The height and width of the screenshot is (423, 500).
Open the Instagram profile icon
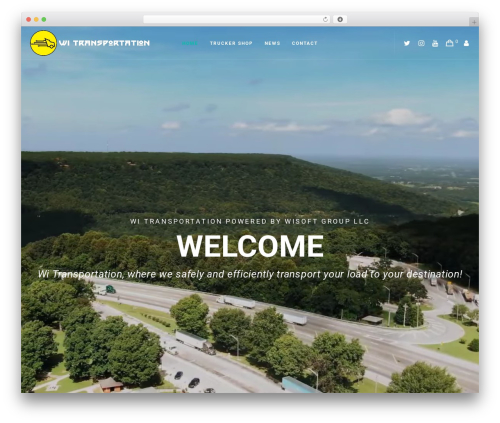421,43
